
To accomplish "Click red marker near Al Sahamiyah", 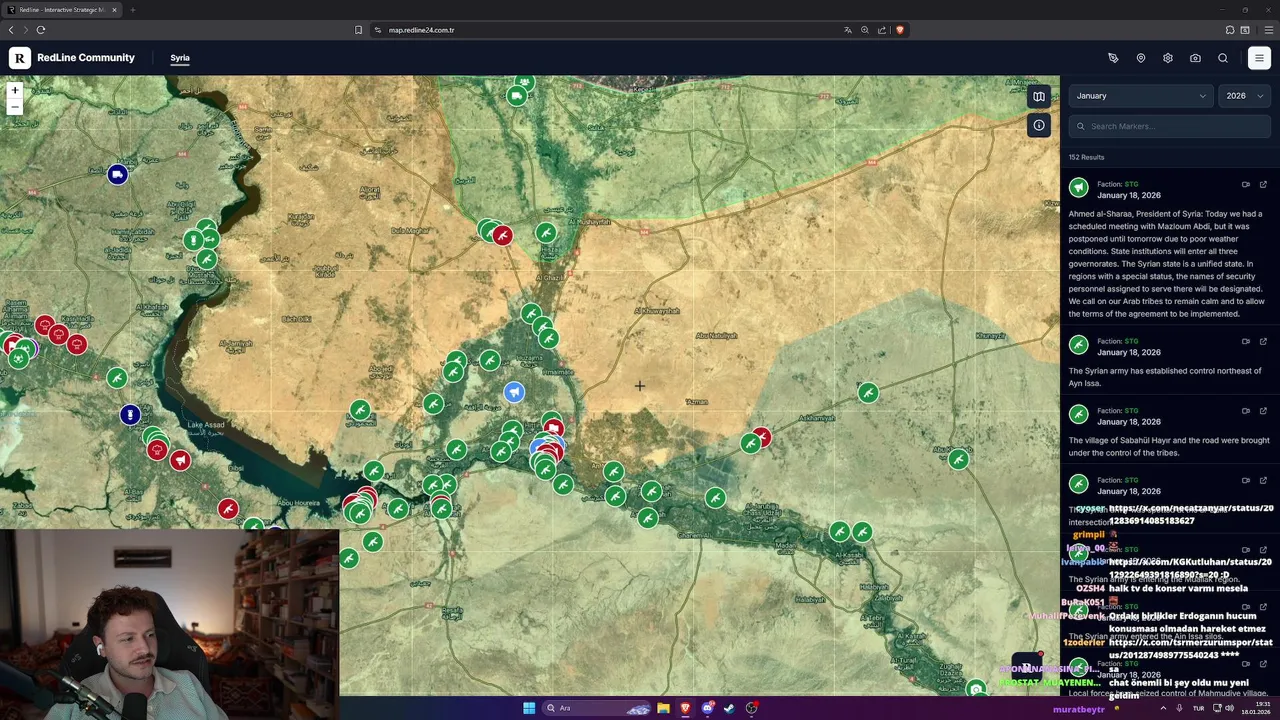I will point(762,437).
